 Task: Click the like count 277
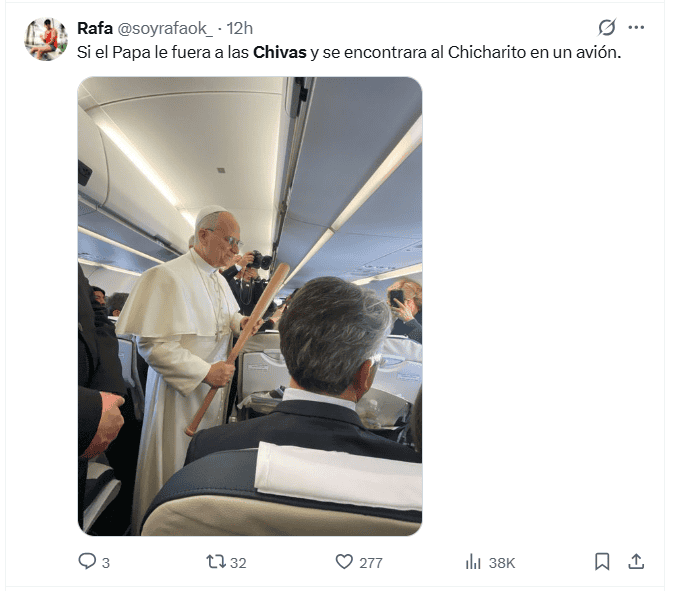[x=371, y=563]
